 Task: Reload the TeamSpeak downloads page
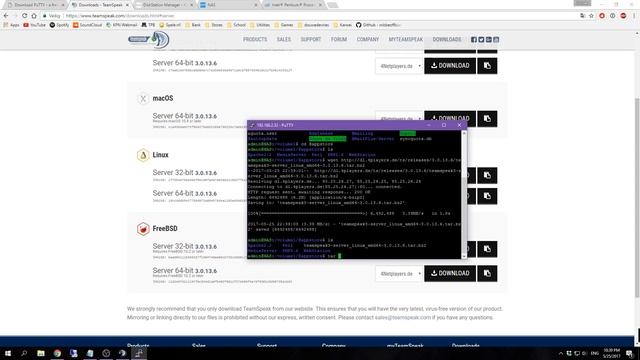tap(24, 16)
